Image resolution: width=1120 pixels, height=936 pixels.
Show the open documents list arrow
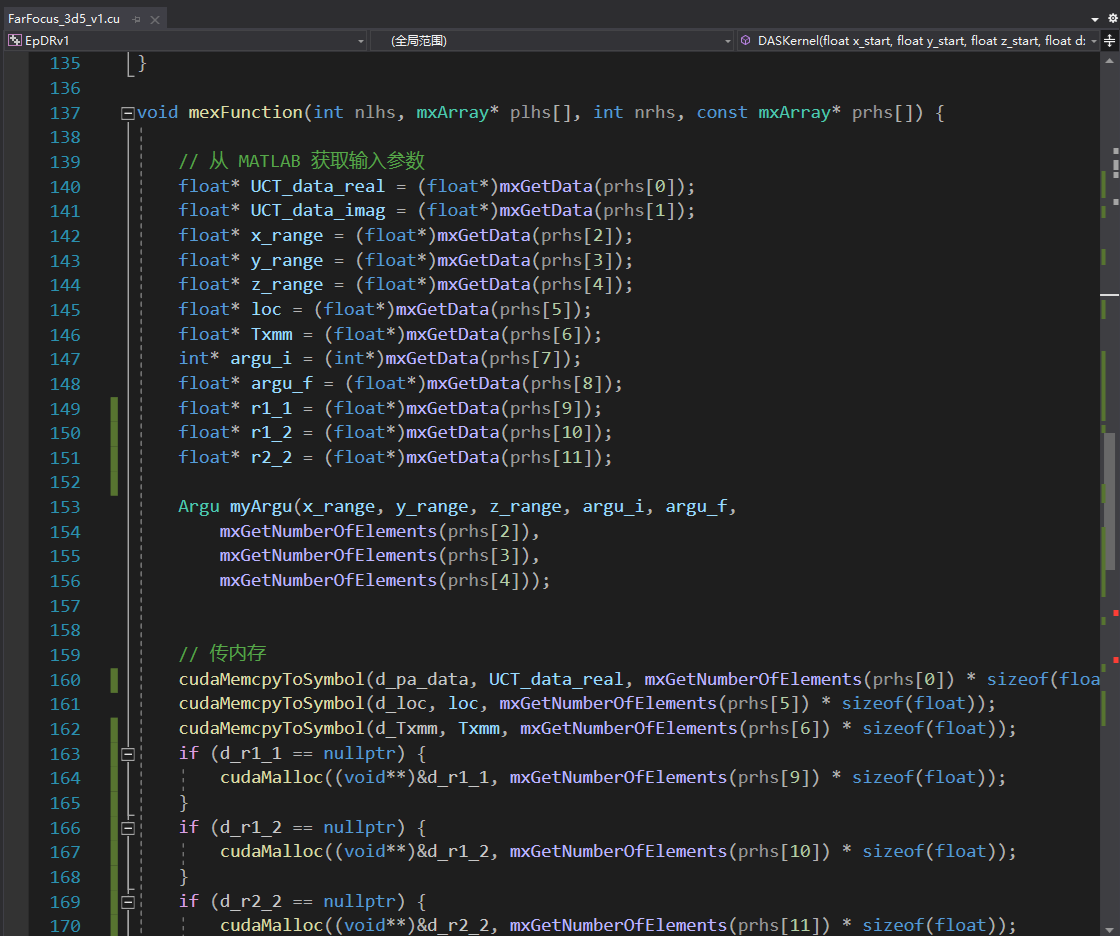1095,19
